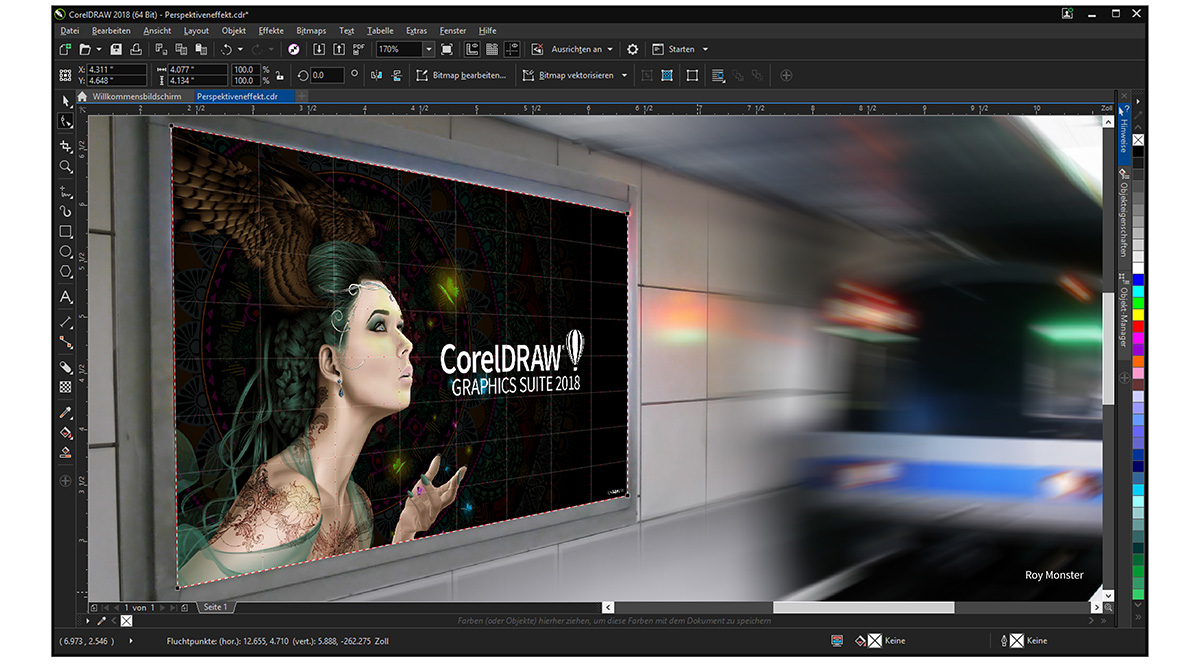Select the Eyedropper color picker tool
This screenshot has width=1200, height=667.
[66, 412]
